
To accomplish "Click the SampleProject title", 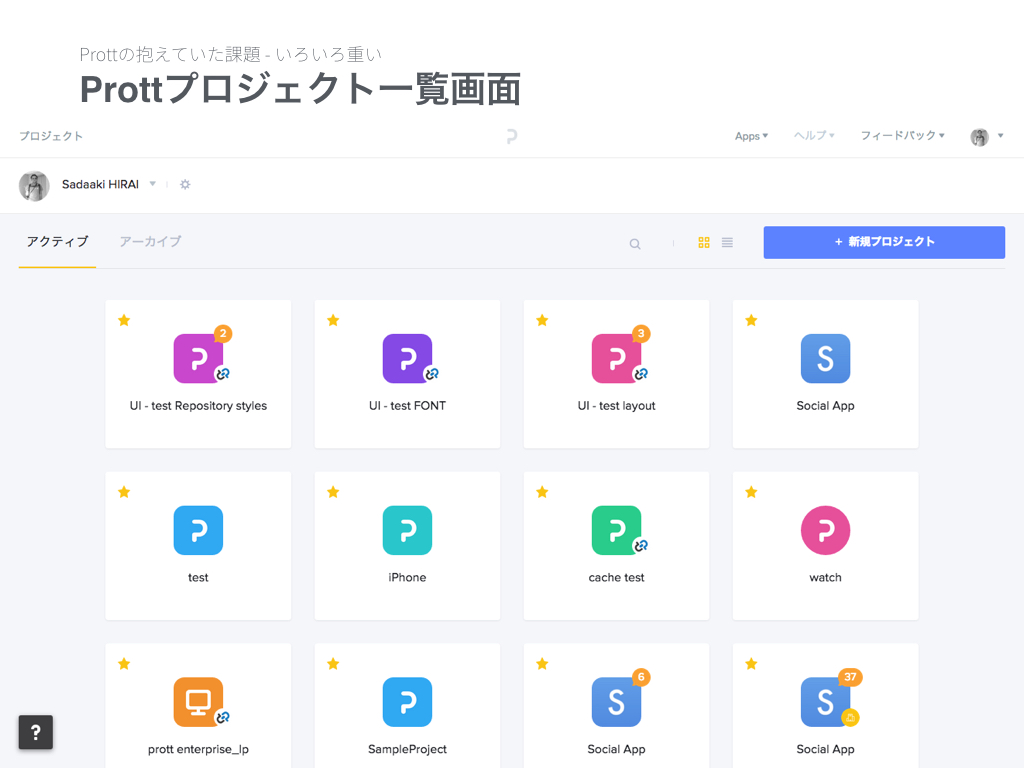I will point(407,749).
